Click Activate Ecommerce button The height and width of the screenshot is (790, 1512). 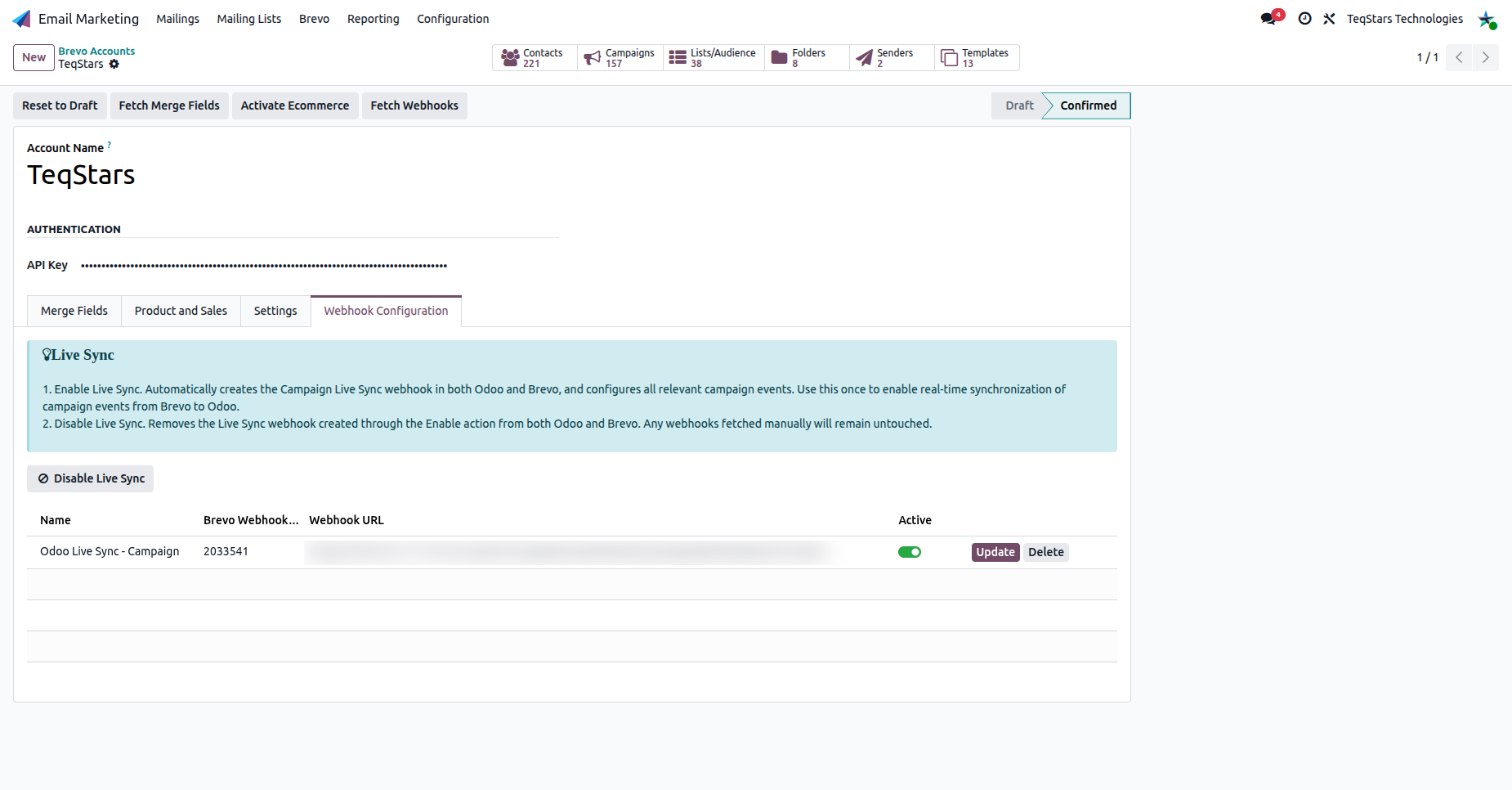[295, 105]
